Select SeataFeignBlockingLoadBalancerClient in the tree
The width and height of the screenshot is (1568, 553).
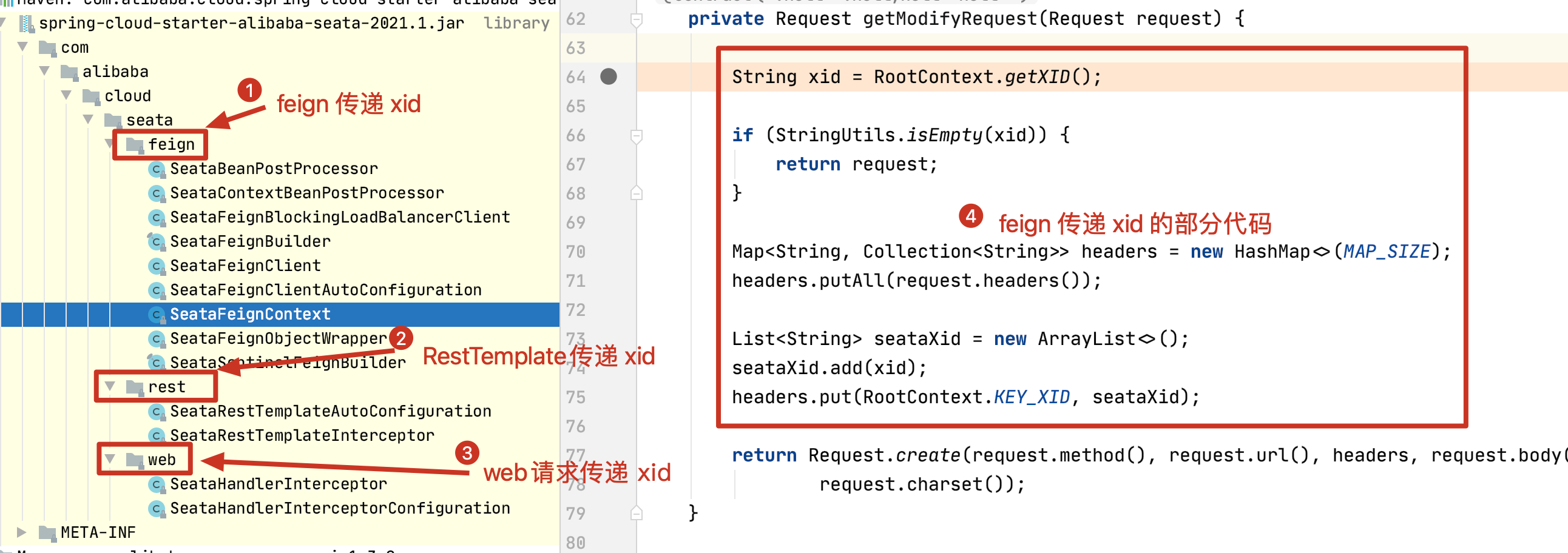[x=340, y=217]
